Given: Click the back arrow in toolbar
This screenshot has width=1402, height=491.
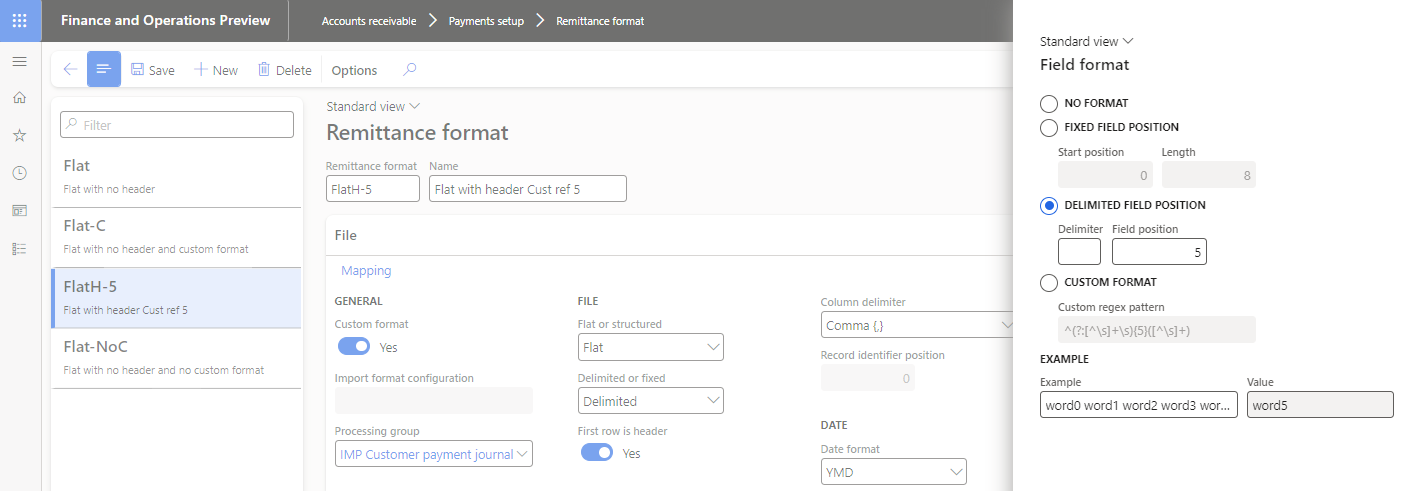Looking at the screenshot, I should [x=70, y=70].
